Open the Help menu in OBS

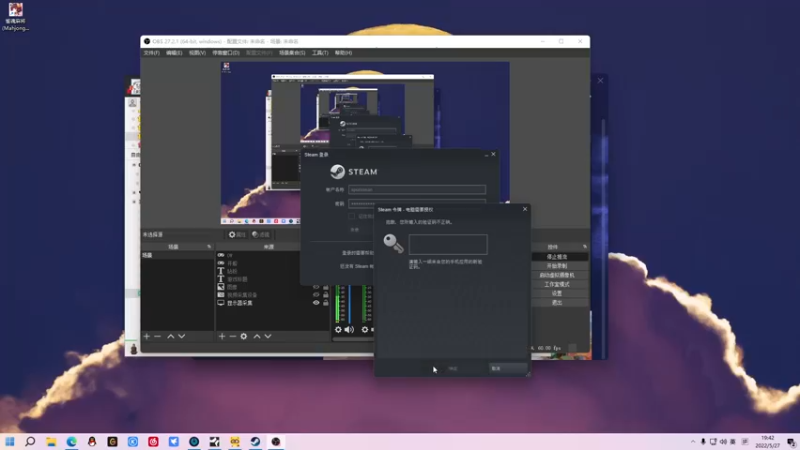(343, 53)
